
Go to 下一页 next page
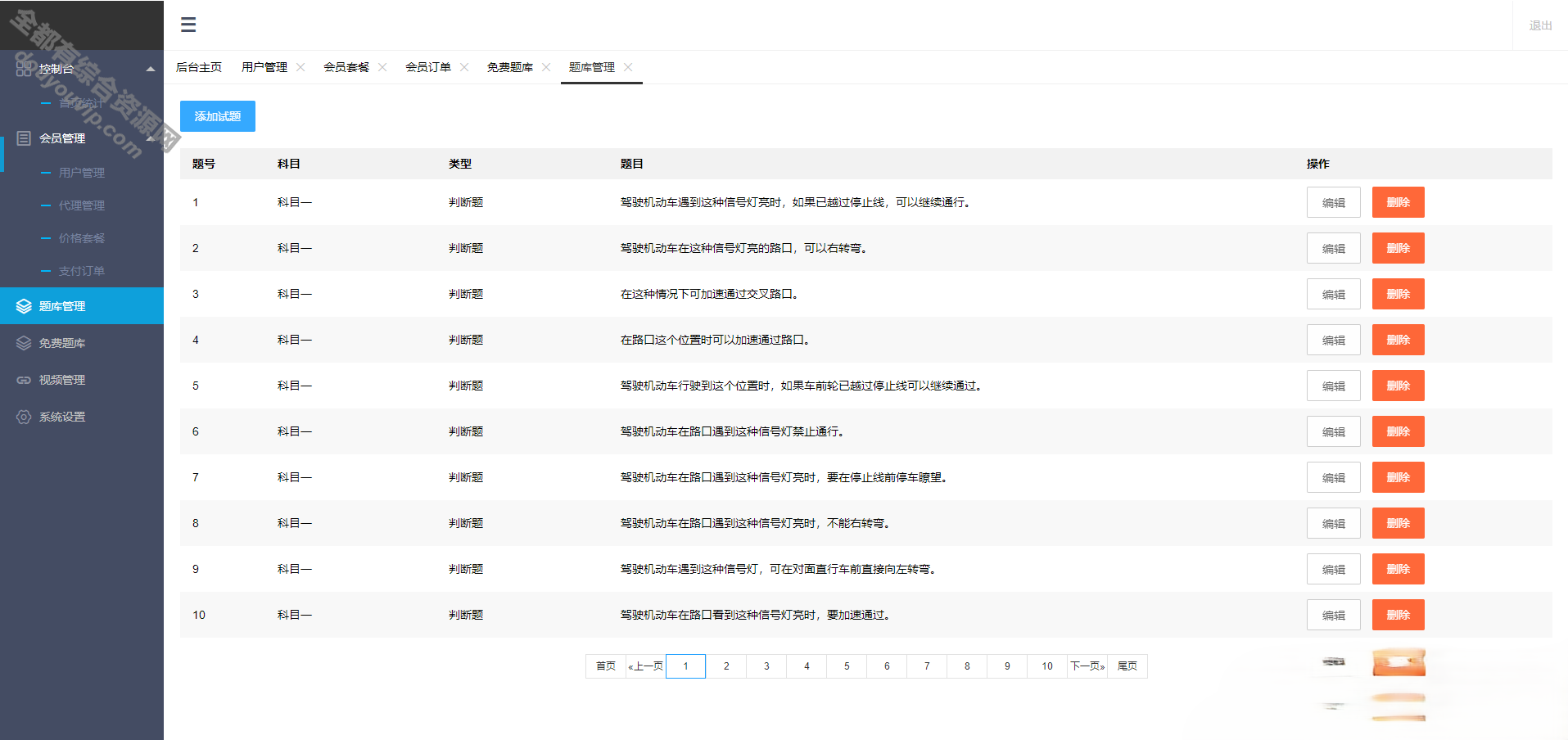1087,666
